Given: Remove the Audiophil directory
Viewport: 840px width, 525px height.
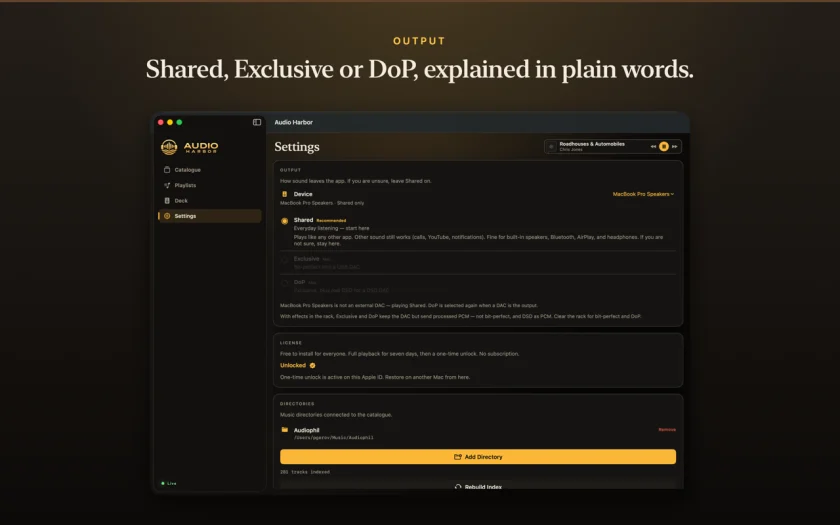Looking at the screenshot, I should [x=667, y=430].
